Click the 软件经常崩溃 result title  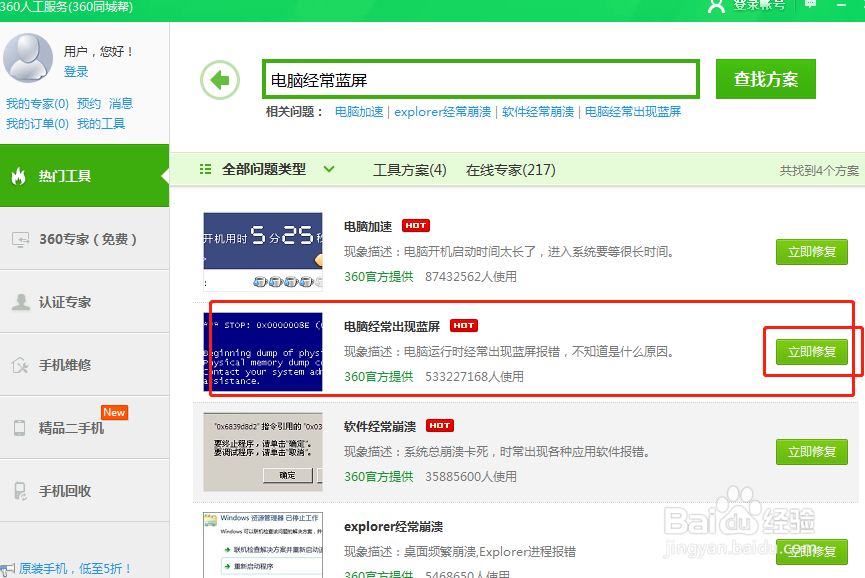380,426
